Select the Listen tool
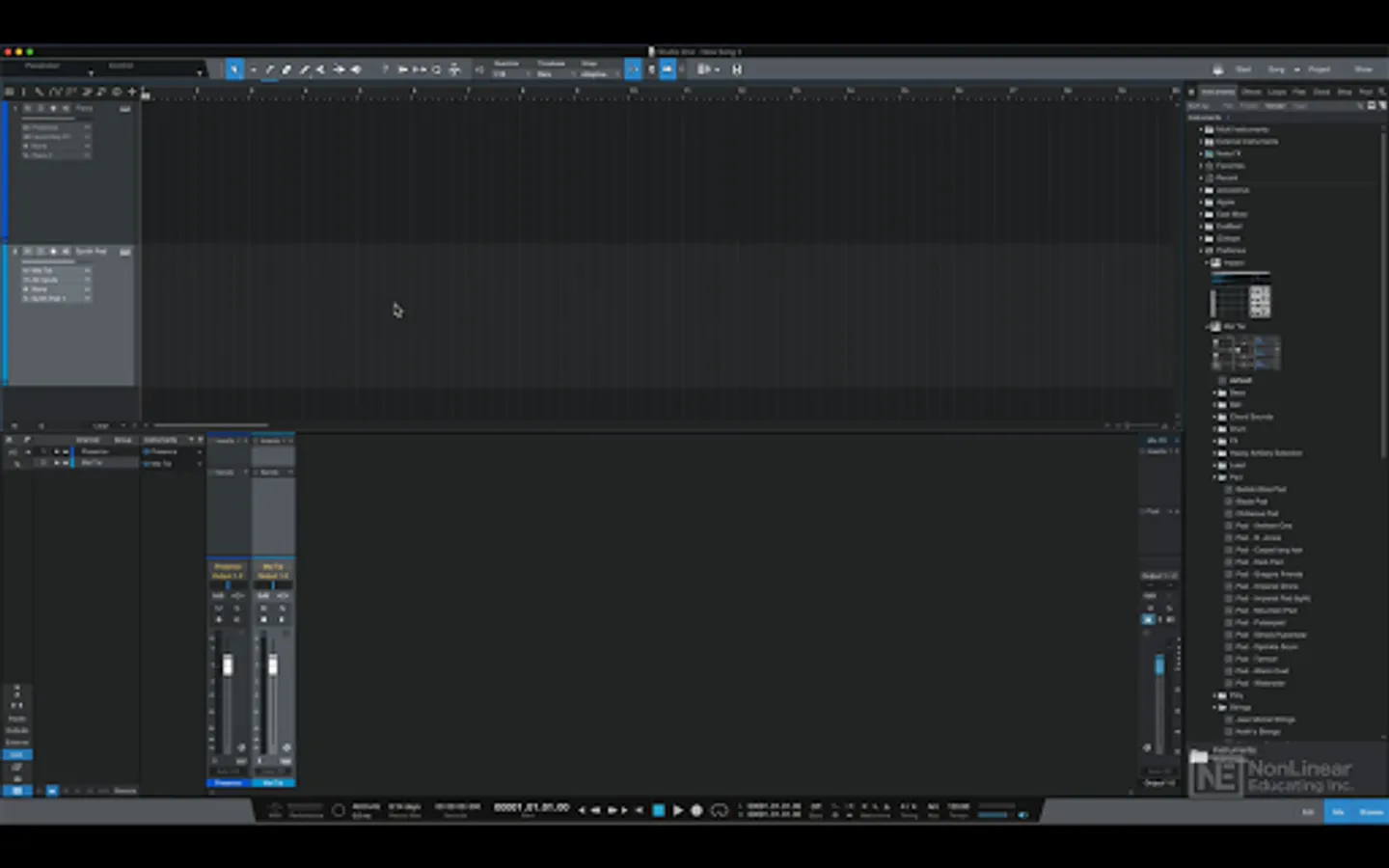This screenshot has width=1389, height=868. [x=357, y=69]
